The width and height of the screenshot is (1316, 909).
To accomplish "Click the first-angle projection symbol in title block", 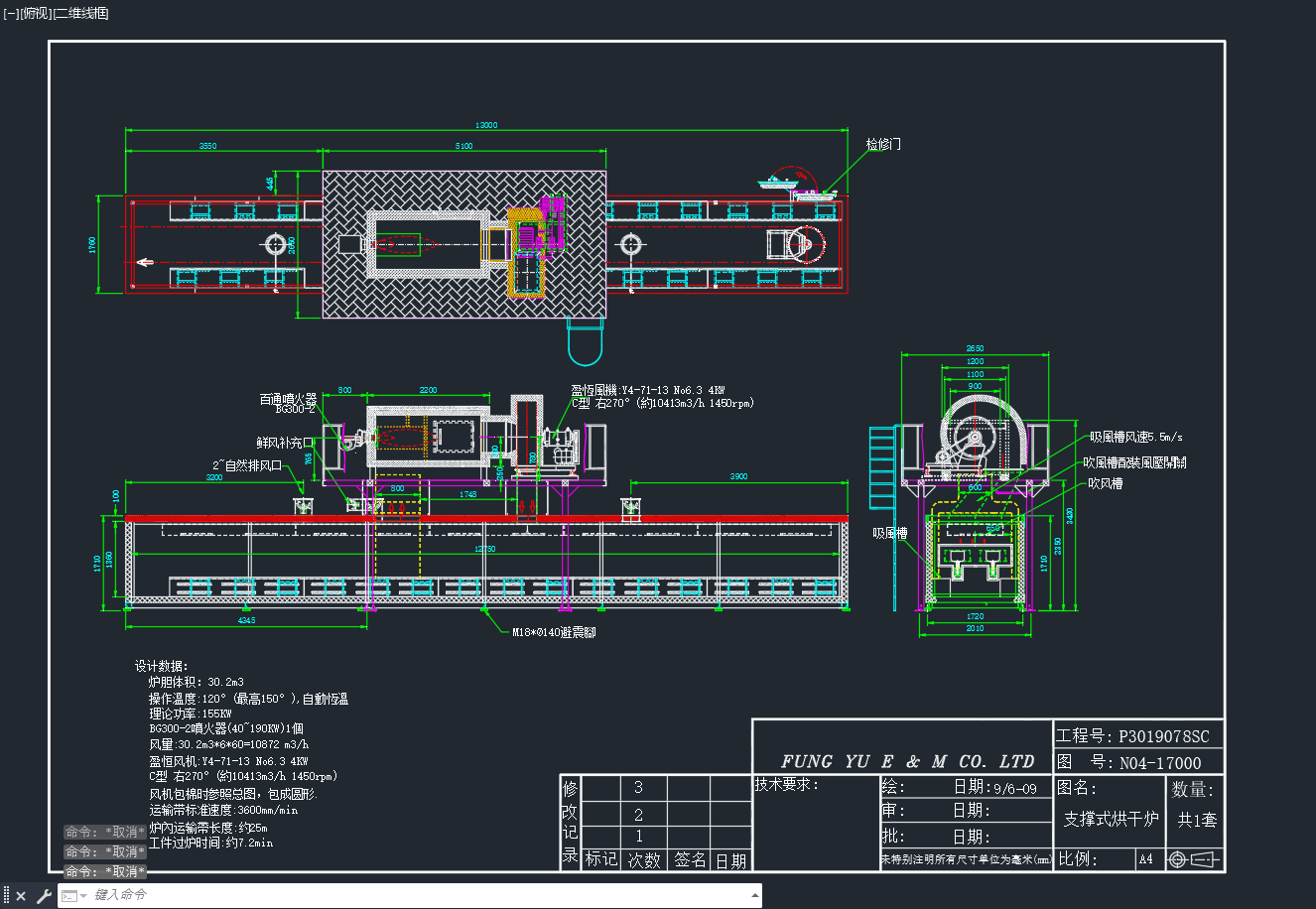I will 1193,859.
